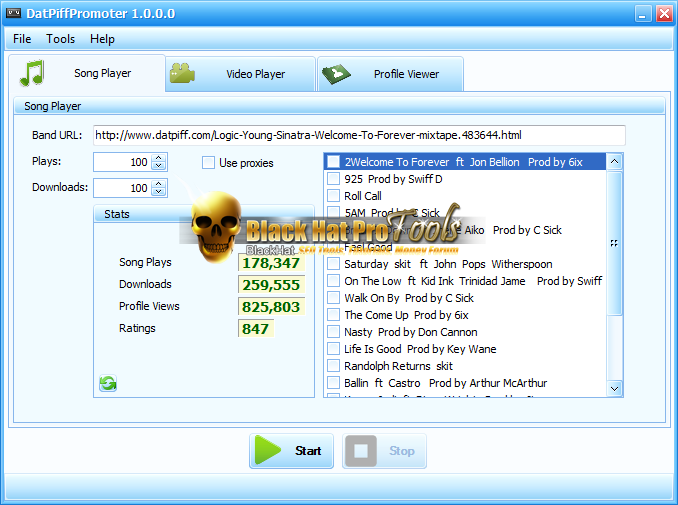This screenshot has width=678, height=505.
Task: Check the Ballin ft Castro checkbox
Action: pos(333,383)
